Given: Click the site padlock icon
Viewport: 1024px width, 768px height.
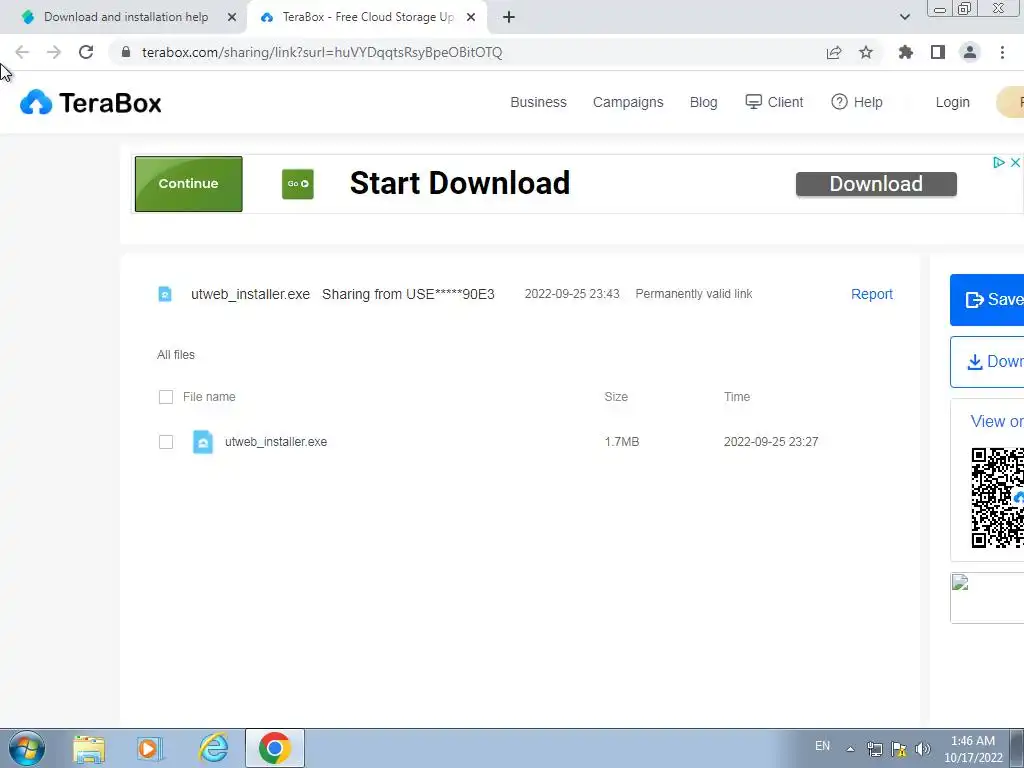Looking at the screenshot, I should (126, 52).
